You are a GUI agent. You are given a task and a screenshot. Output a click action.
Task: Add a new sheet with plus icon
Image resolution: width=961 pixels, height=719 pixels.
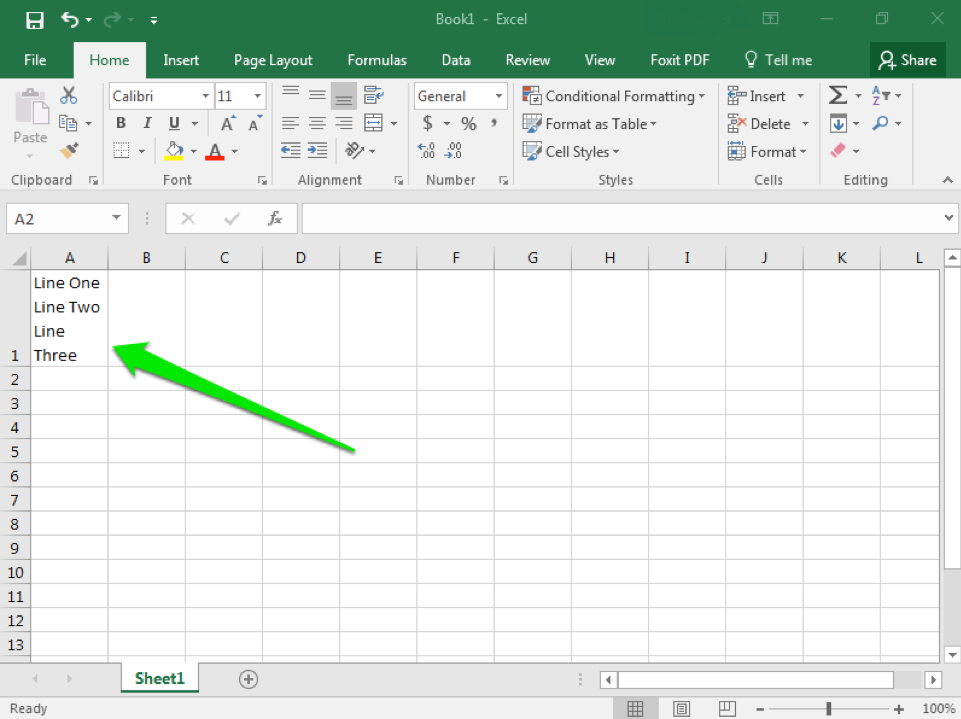point(248,679)
